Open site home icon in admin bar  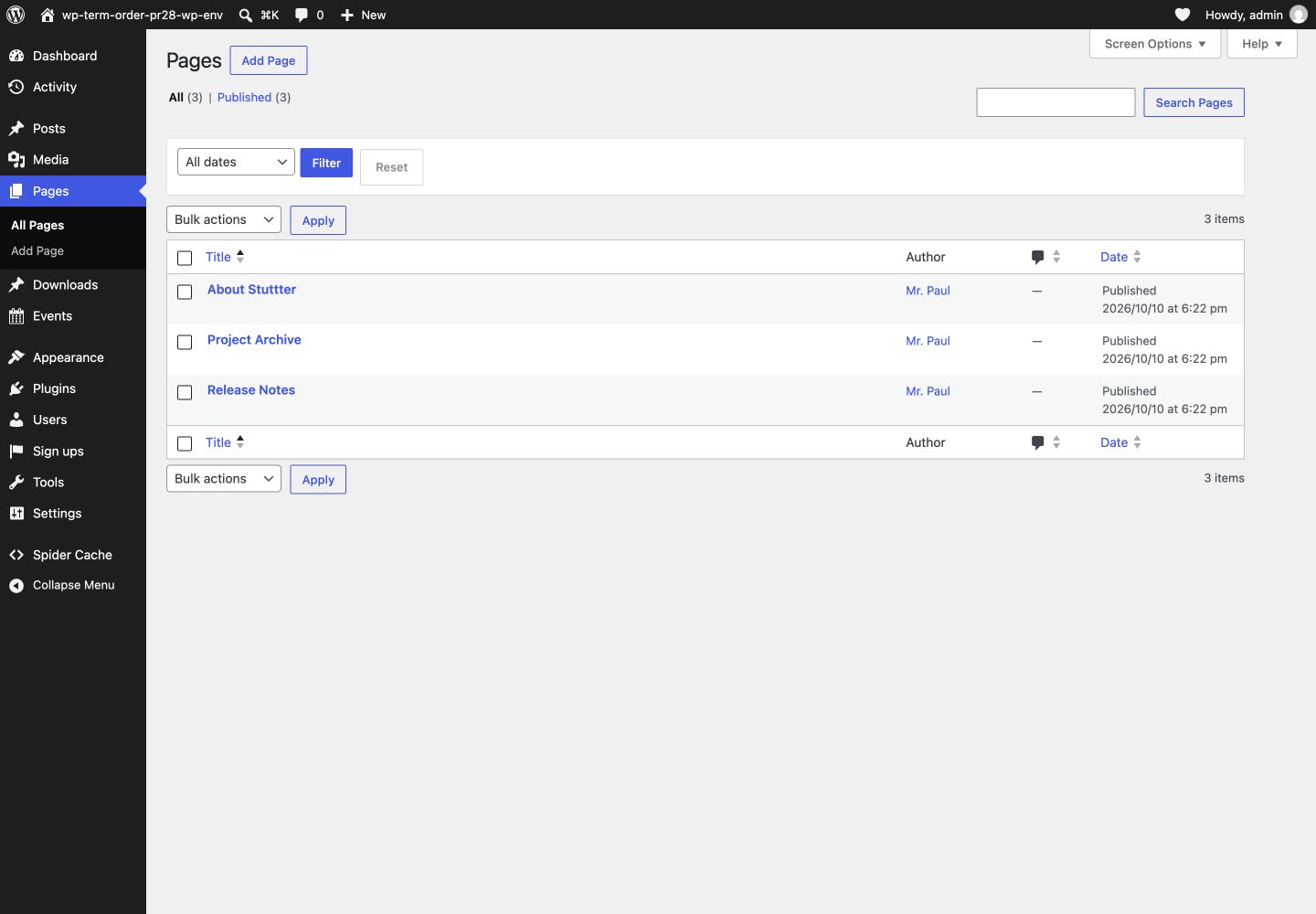point(48,15)
